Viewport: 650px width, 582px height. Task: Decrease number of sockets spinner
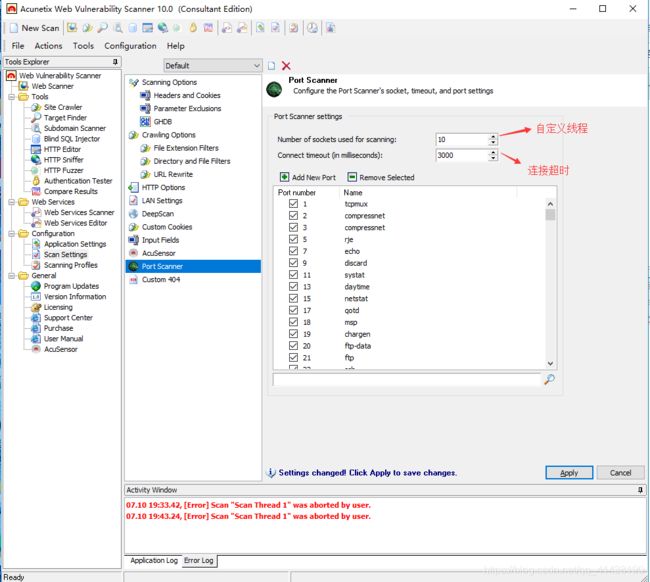click(493, 142)
